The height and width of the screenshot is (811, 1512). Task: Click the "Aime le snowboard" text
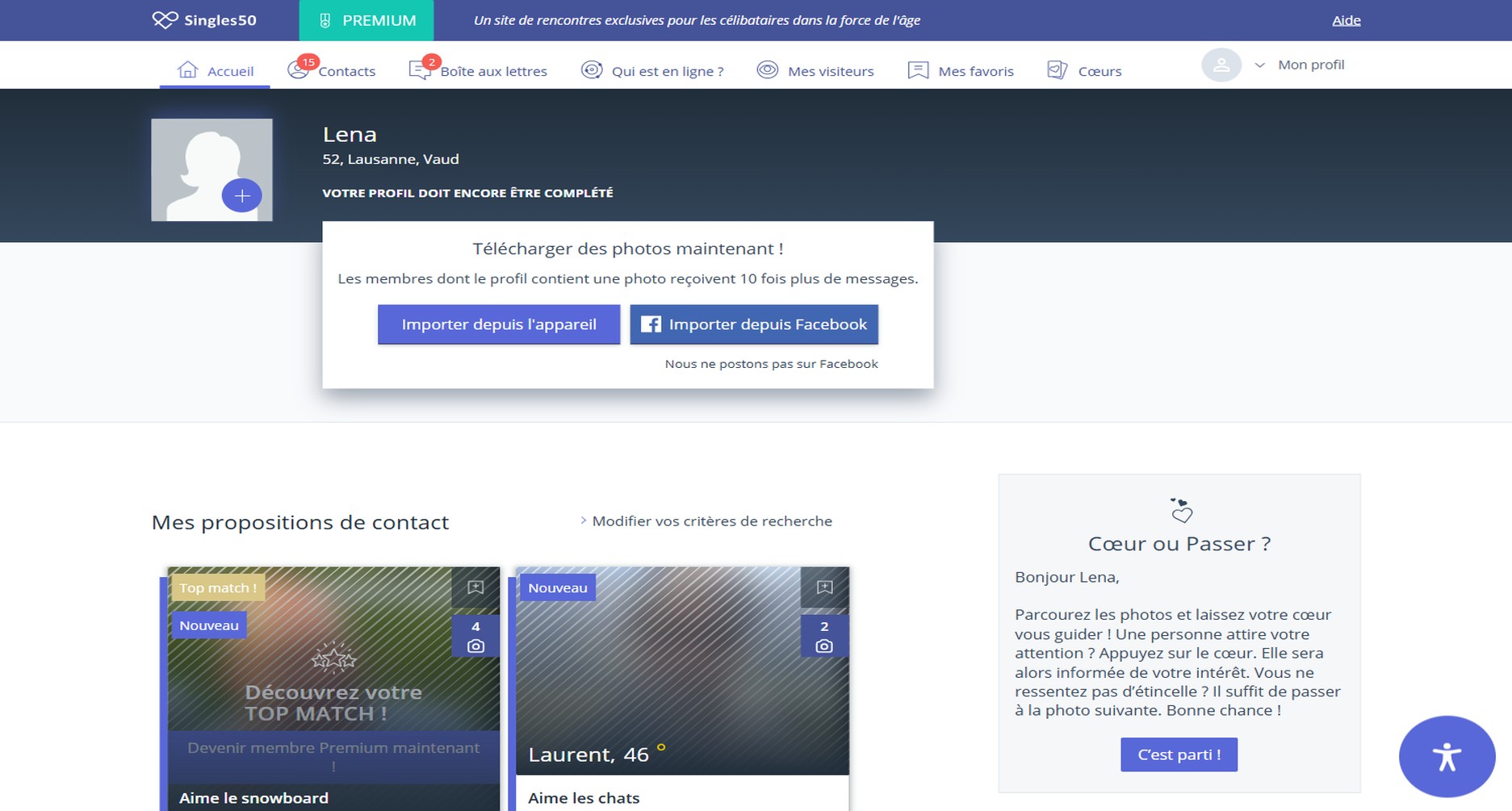click(253, 798)
